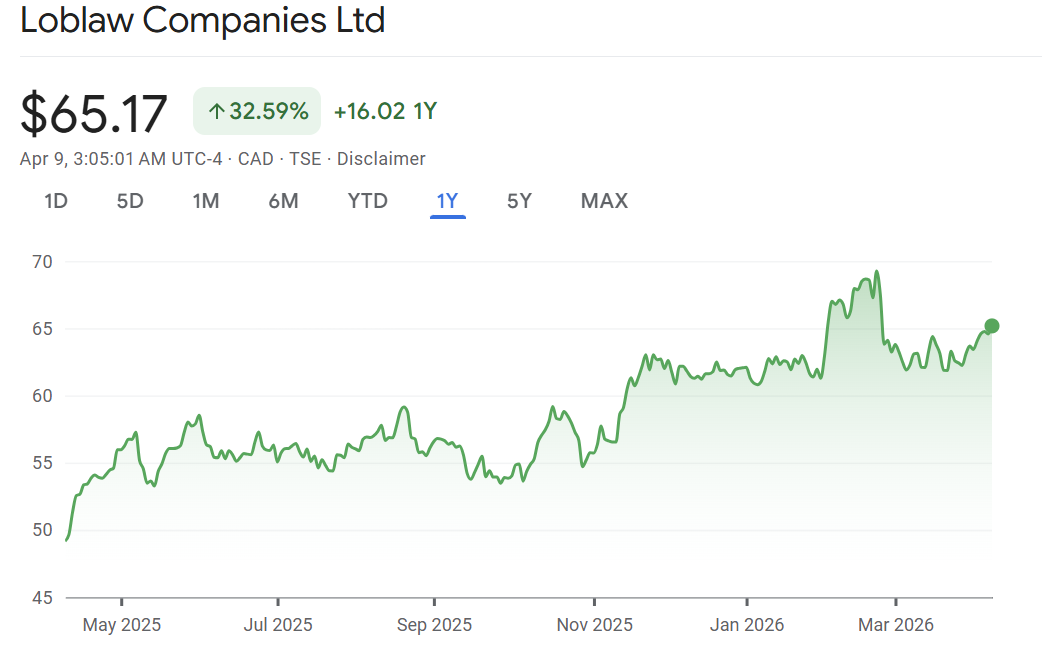Image resolution: width=1042 pixels, height=646 pixels.
Task: Click the +16.02 1Y change text
Action: point(385,111)
